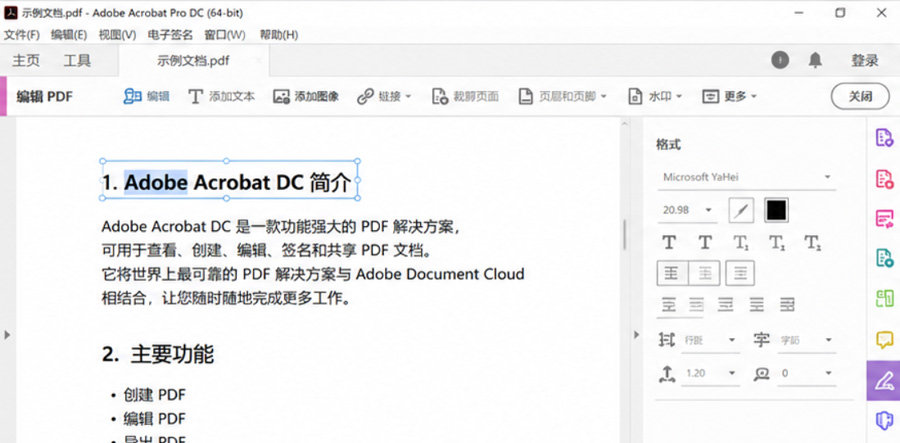900x443 pixels.
Task: Open the 水印 dropdown
Action: tap(655, 96)
